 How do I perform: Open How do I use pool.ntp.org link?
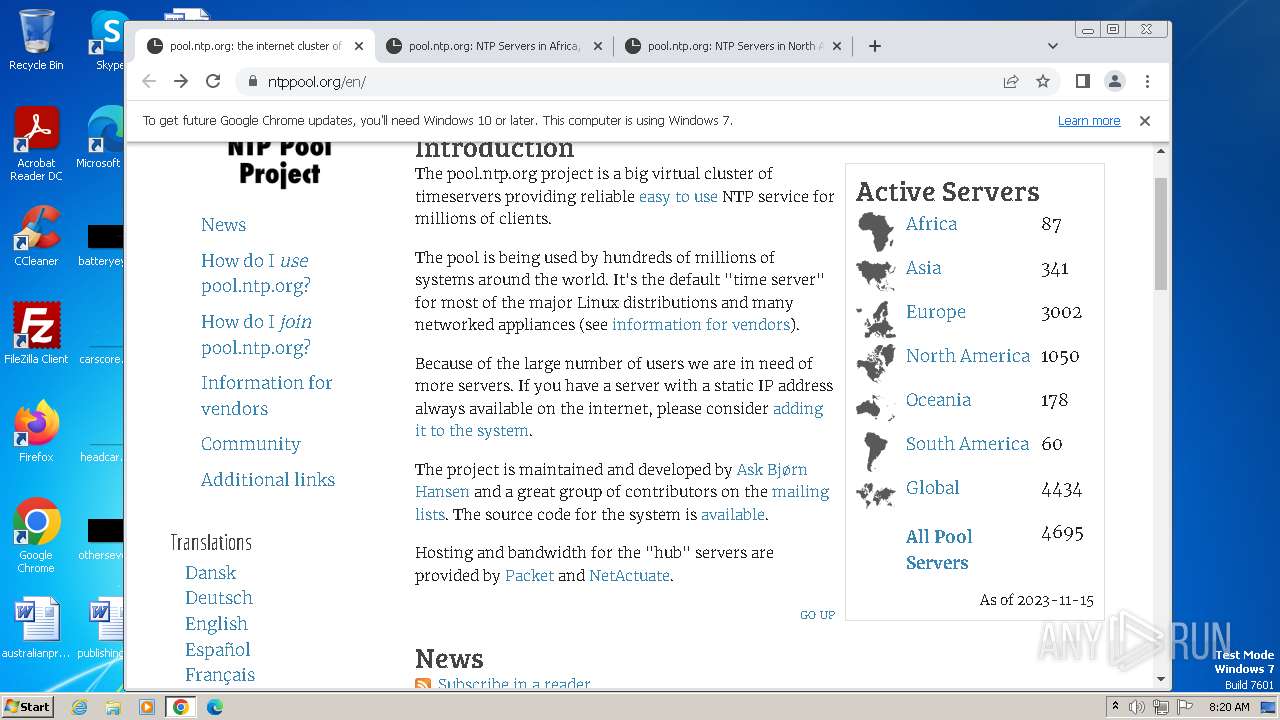tap(255, 273)
